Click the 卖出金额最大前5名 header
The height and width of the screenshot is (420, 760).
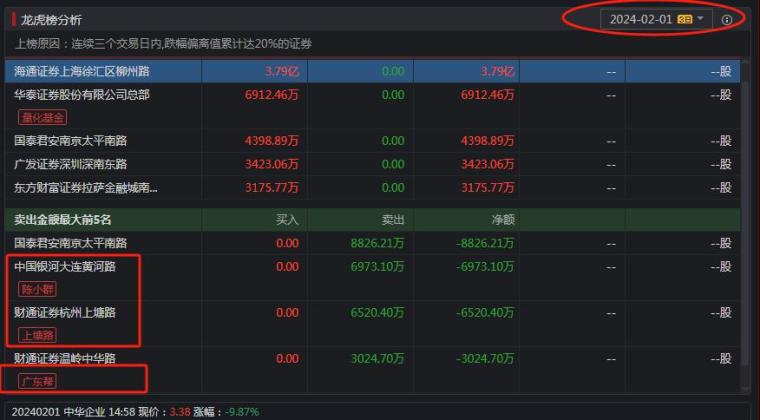pos(63,219)
